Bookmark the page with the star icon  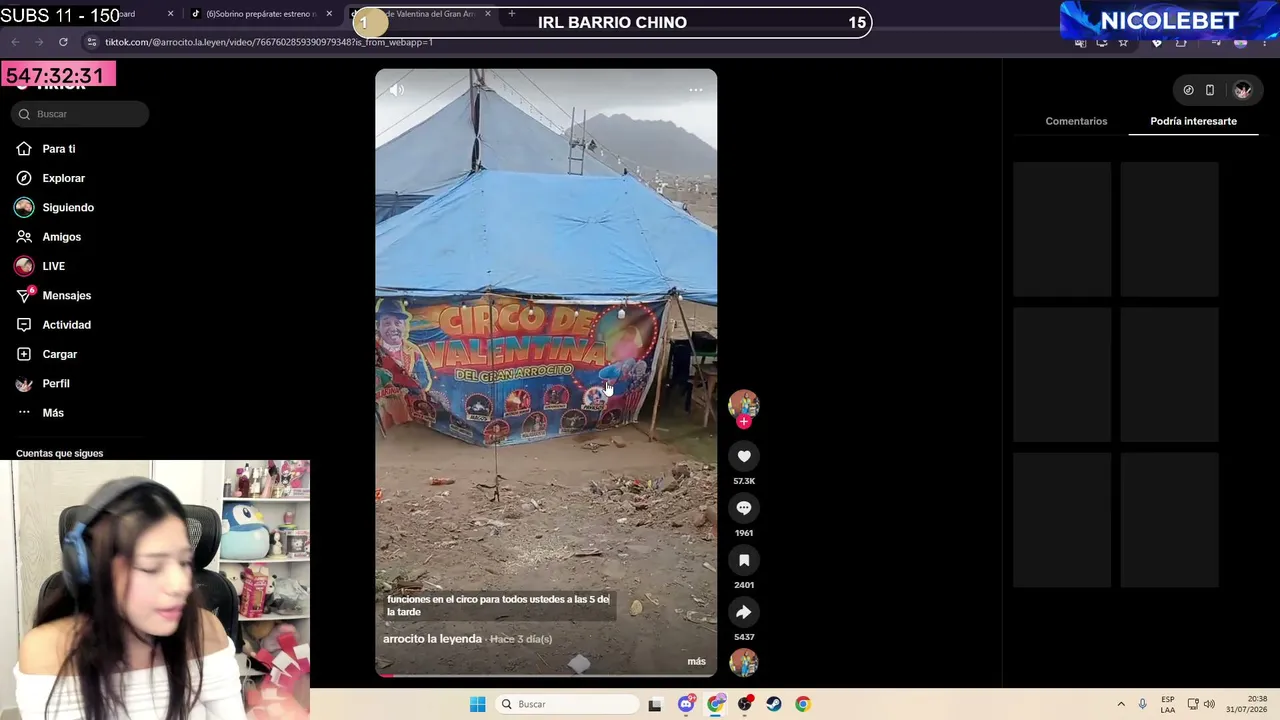[x=1124, y=42]
